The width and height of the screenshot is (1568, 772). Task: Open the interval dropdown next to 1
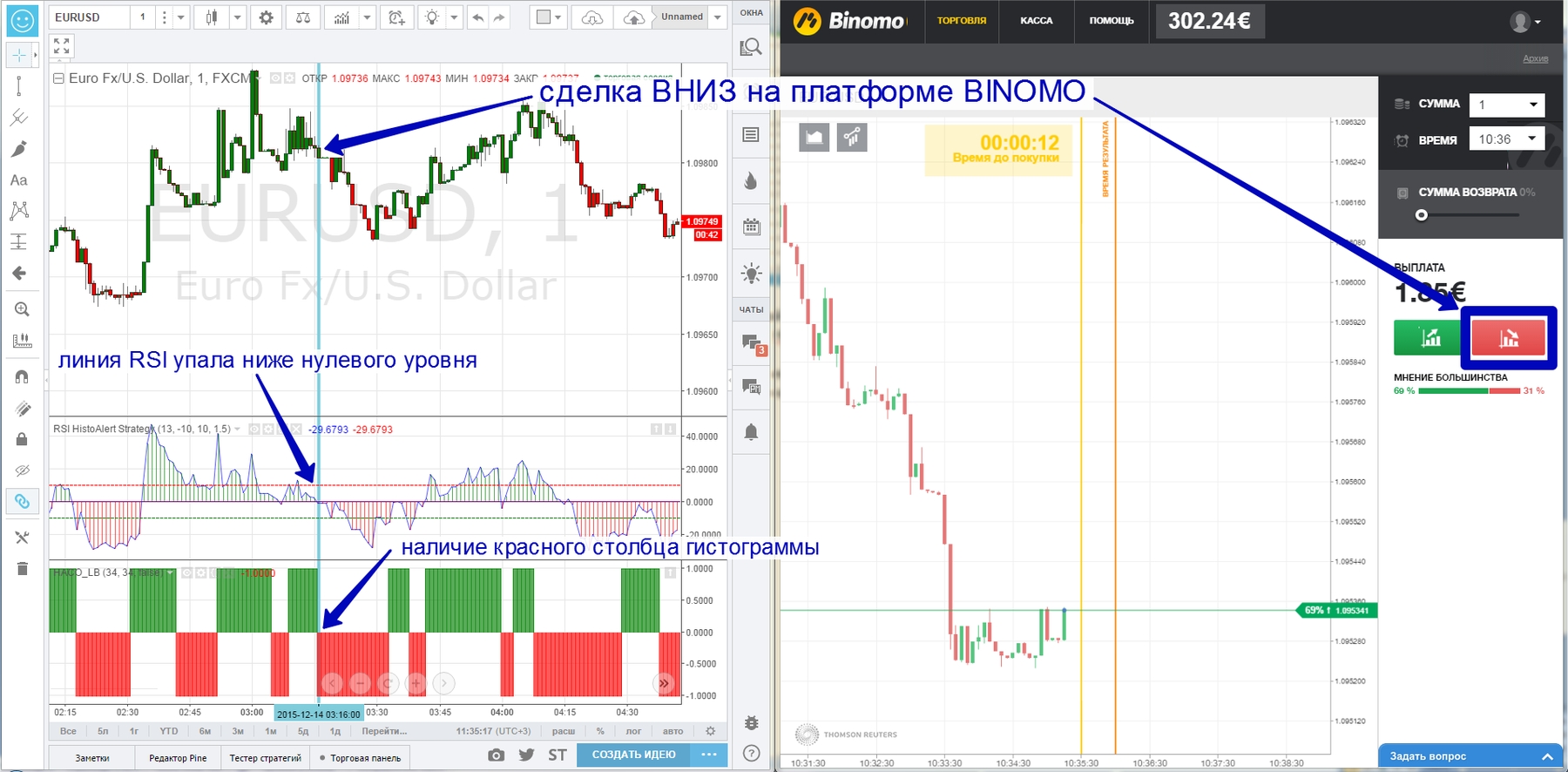[181, 17]
